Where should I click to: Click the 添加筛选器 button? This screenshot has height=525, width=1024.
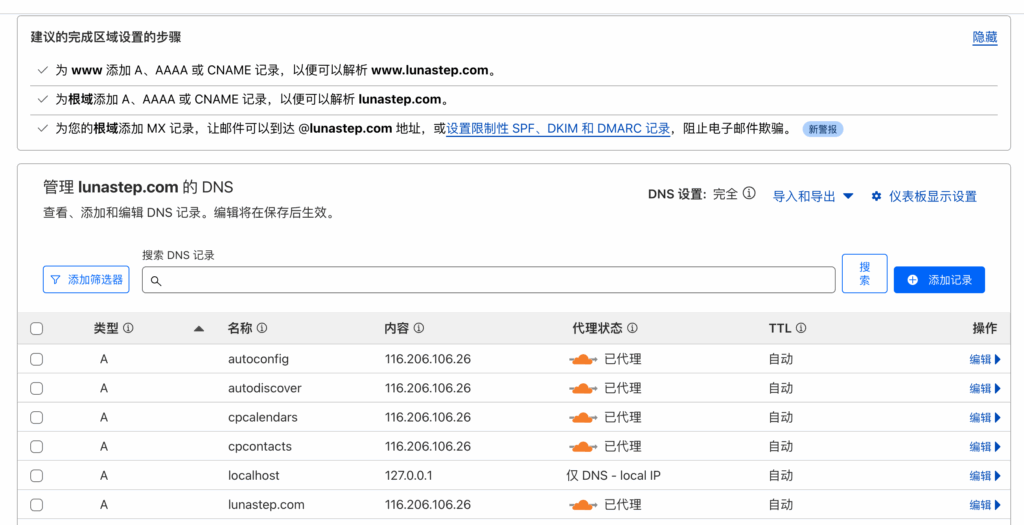click(x=86, y=279)
